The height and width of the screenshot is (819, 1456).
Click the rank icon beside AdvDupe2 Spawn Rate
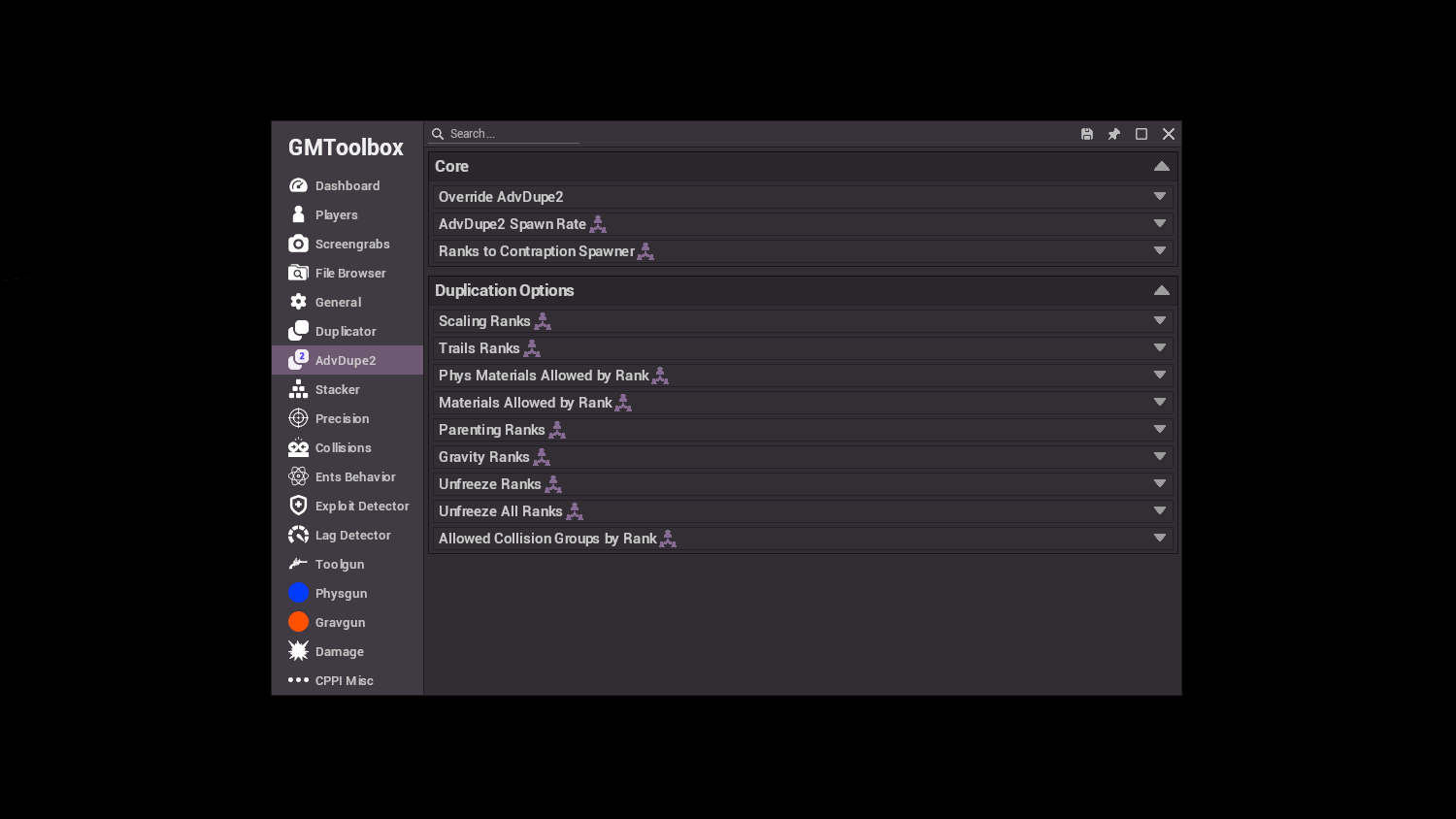[x=598, y=224]
